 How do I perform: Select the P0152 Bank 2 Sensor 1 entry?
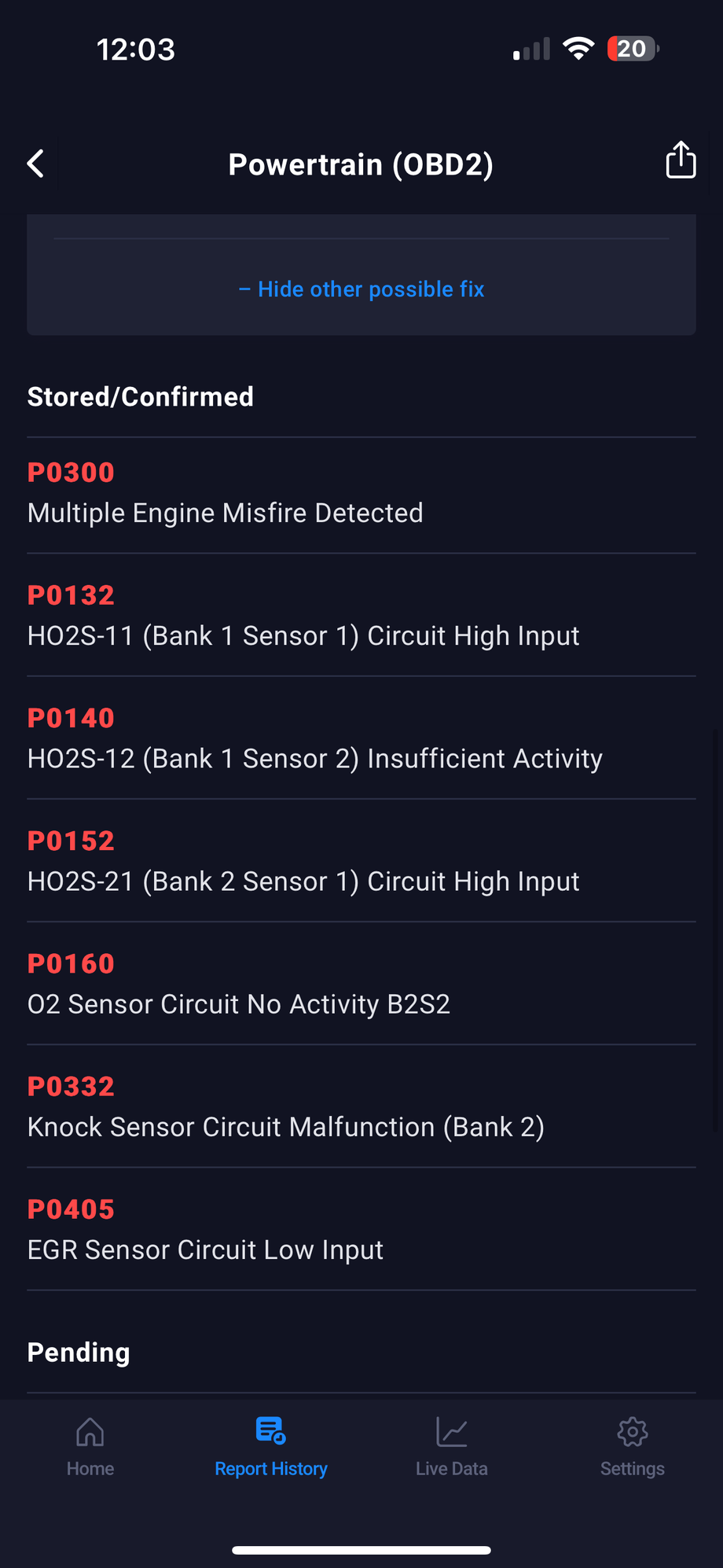[303, 862]
